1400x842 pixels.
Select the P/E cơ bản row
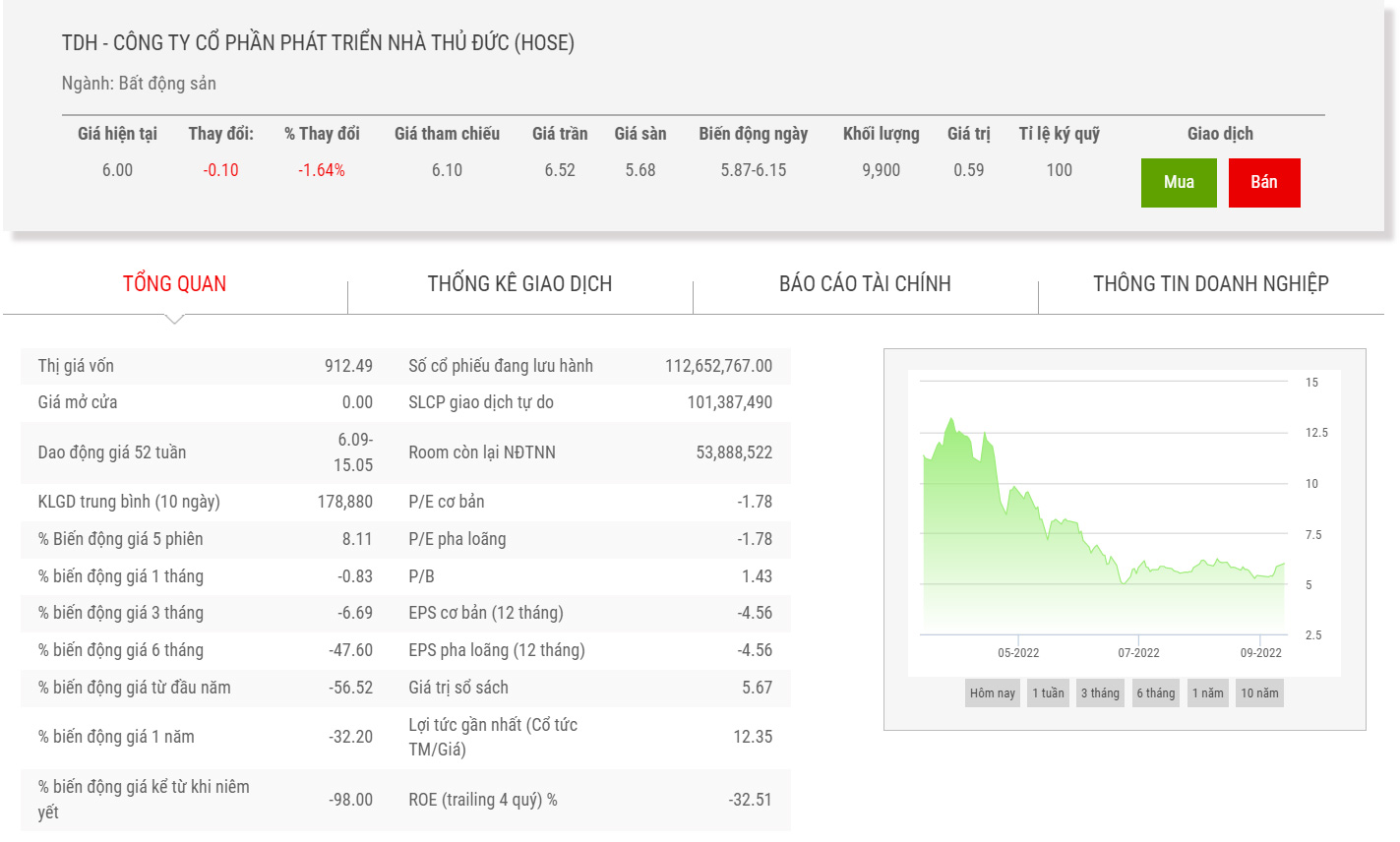click(x=589, y=502)
